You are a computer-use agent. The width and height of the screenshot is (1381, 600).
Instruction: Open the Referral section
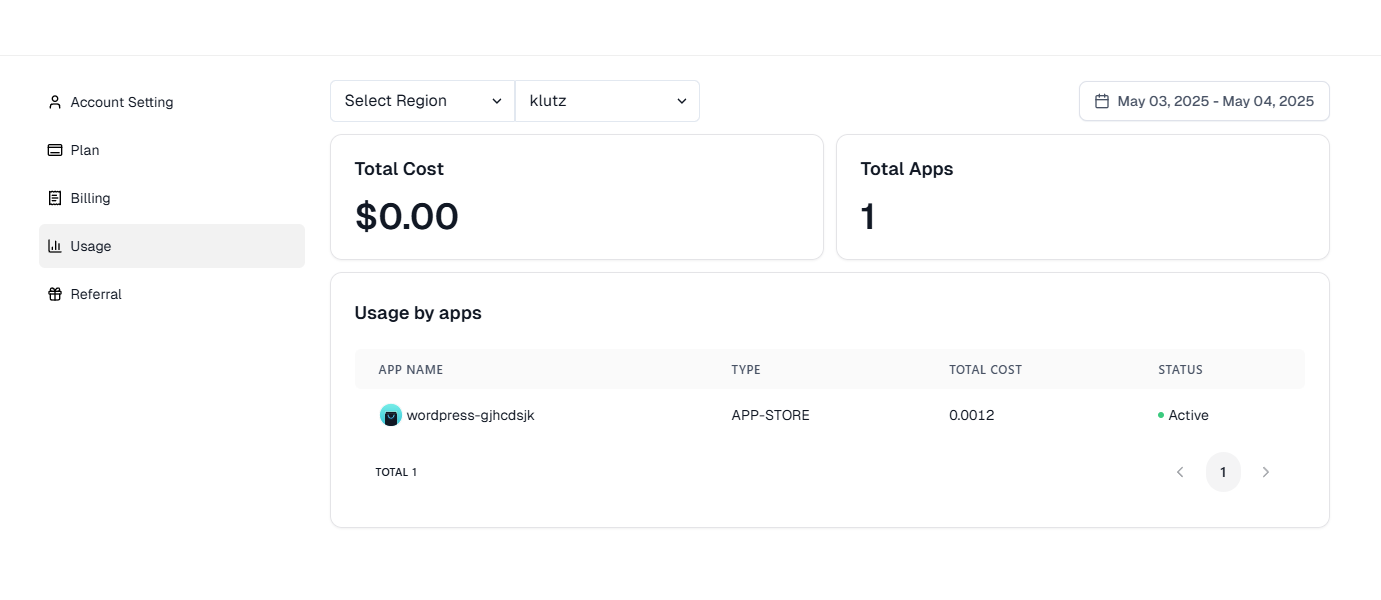[x=172, y=294]
